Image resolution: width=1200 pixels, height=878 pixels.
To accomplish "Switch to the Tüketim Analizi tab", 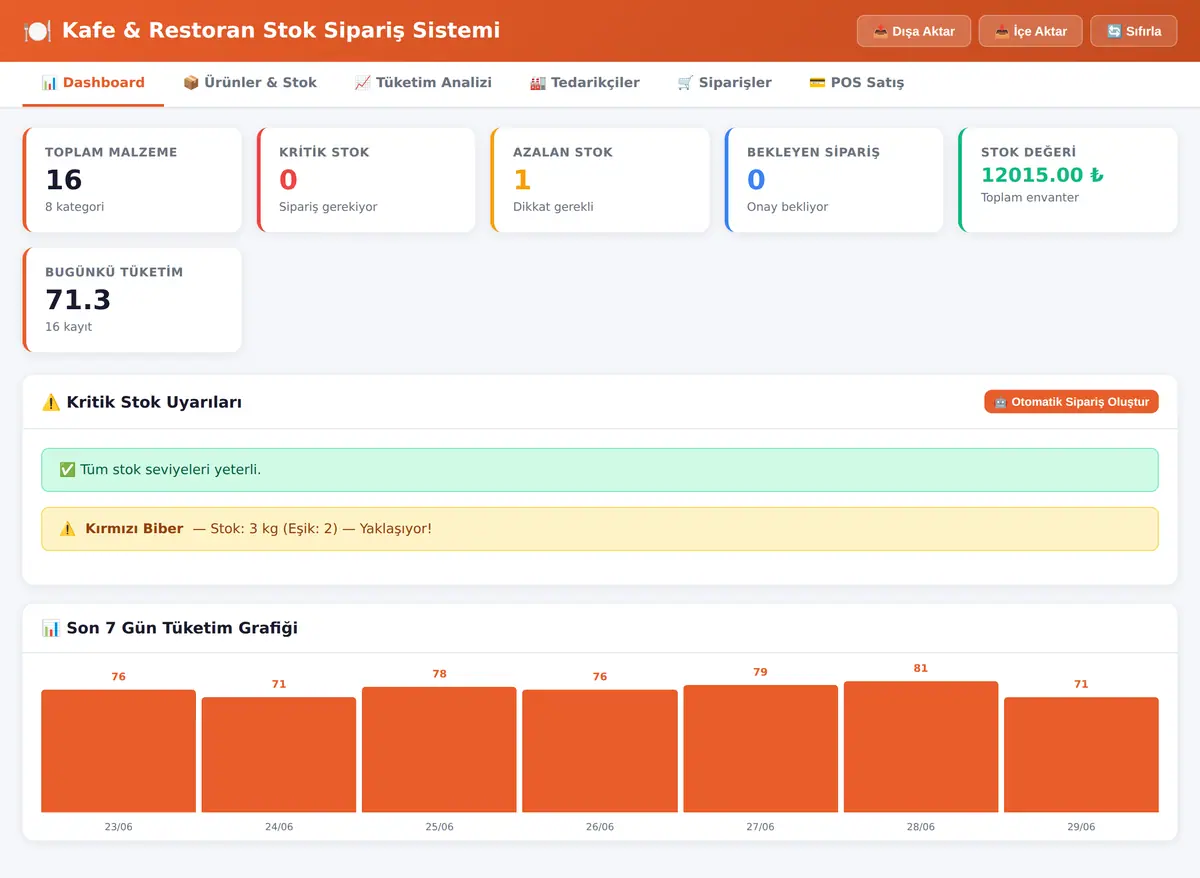I will click(x=423, y=83).
